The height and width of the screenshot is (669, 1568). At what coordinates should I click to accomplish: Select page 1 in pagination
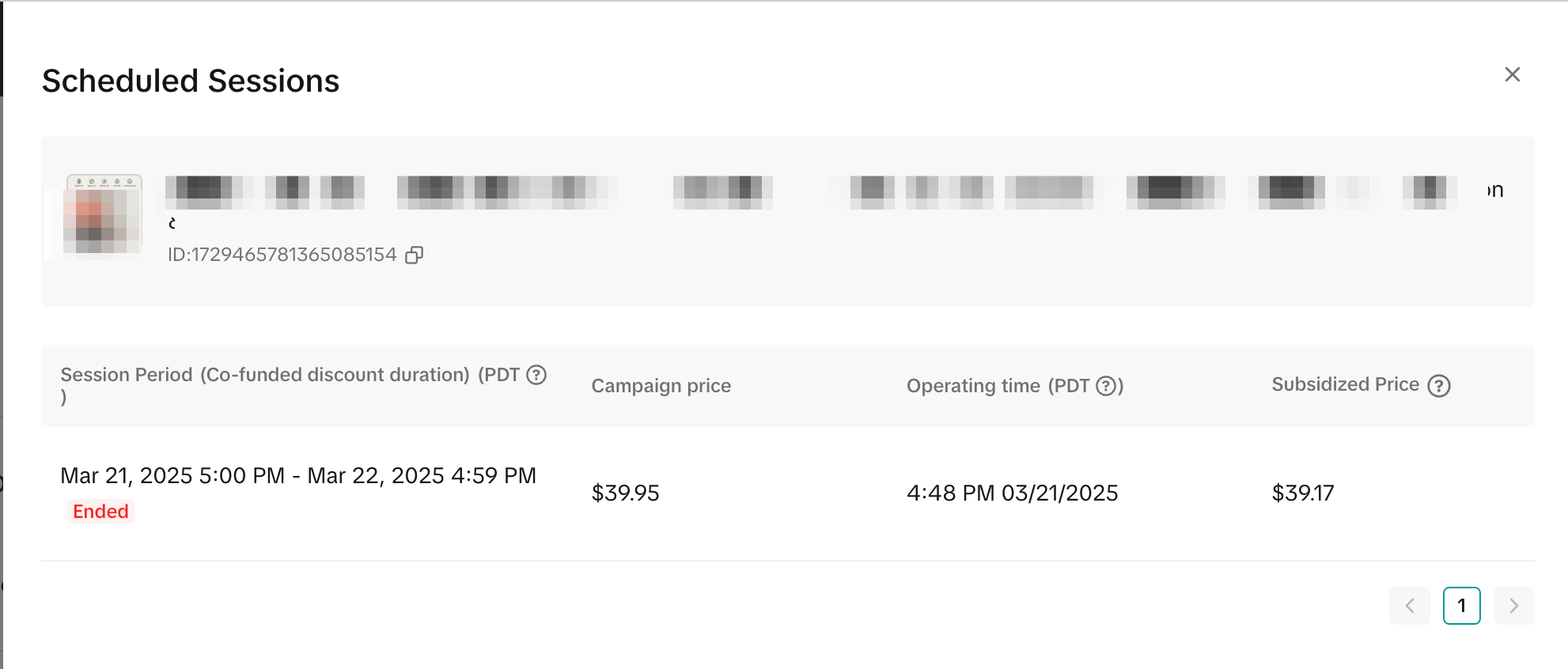[x=1461, y=606]
